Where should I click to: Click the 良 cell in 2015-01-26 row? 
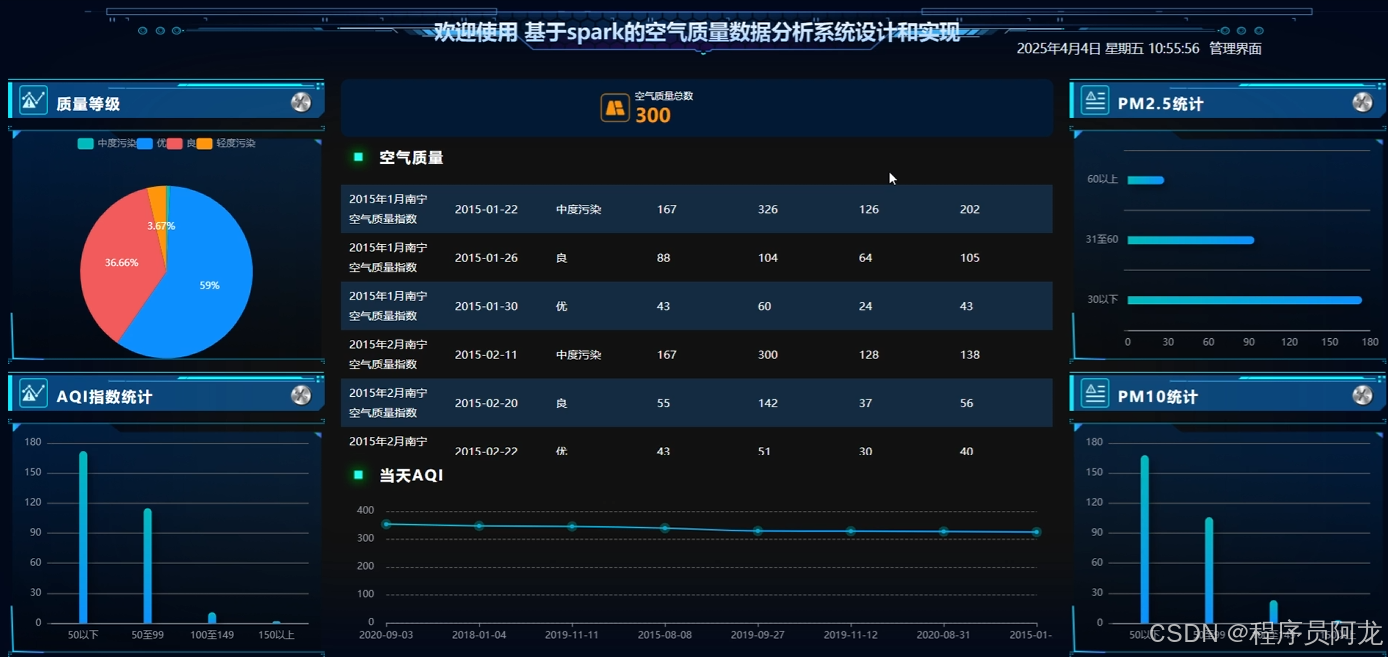pyautogui.click(x=562, y=258)
